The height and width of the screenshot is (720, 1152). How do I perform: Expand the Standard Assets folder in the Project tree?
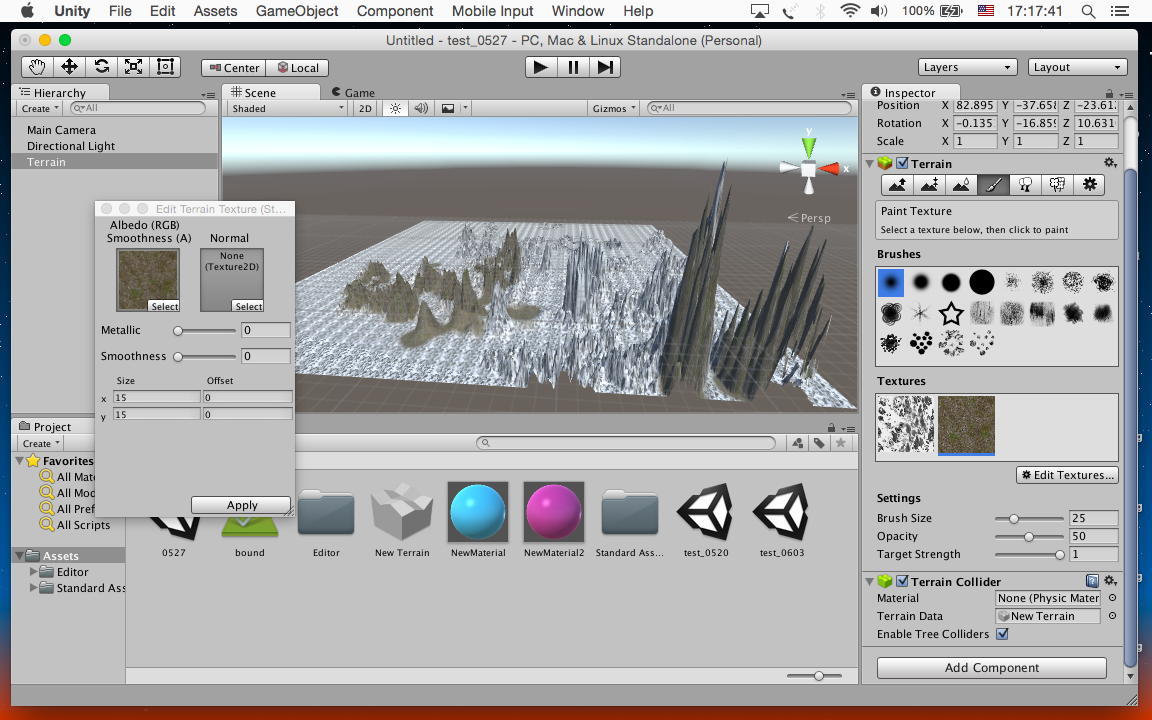(x=35, y=588)
